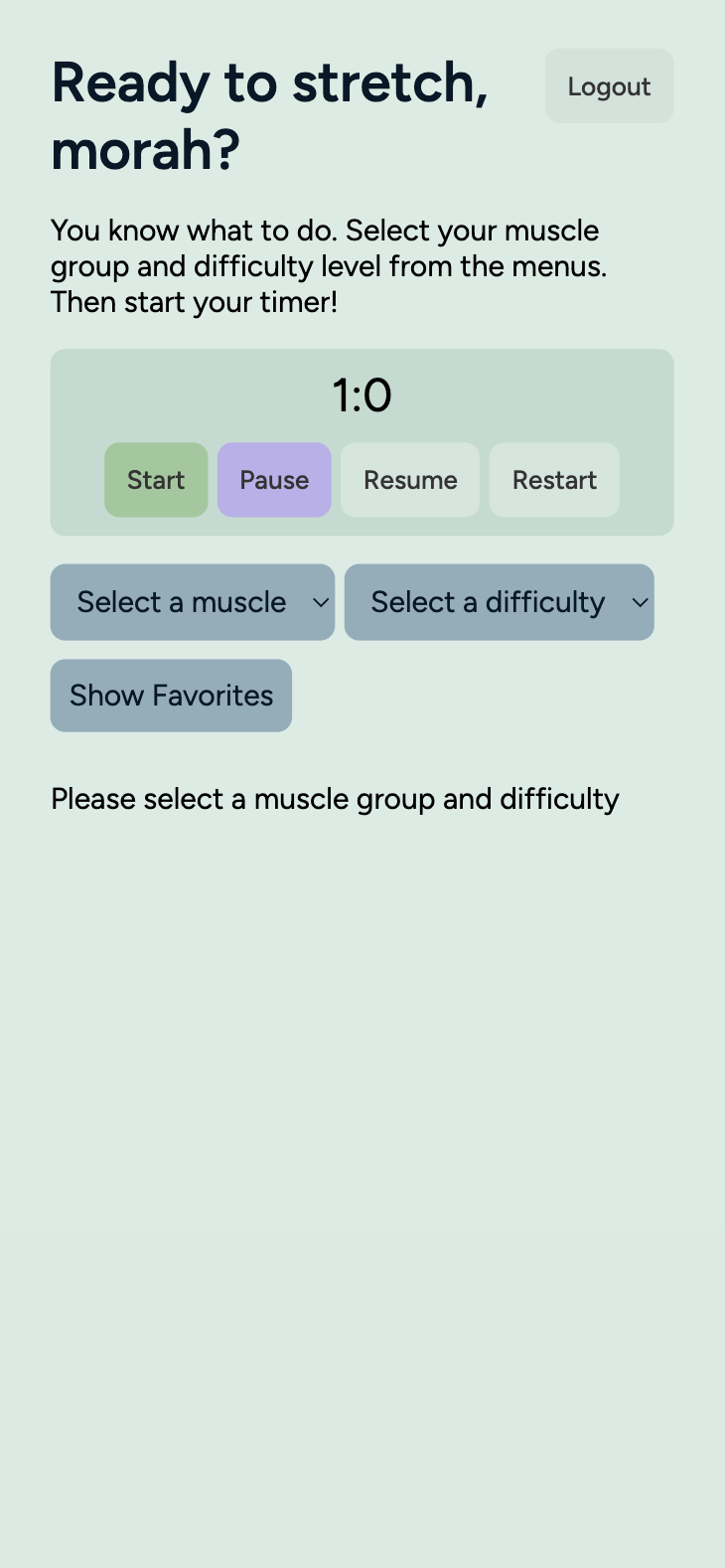
Task: Show Favorites list
Action: (x=171, y=696)
